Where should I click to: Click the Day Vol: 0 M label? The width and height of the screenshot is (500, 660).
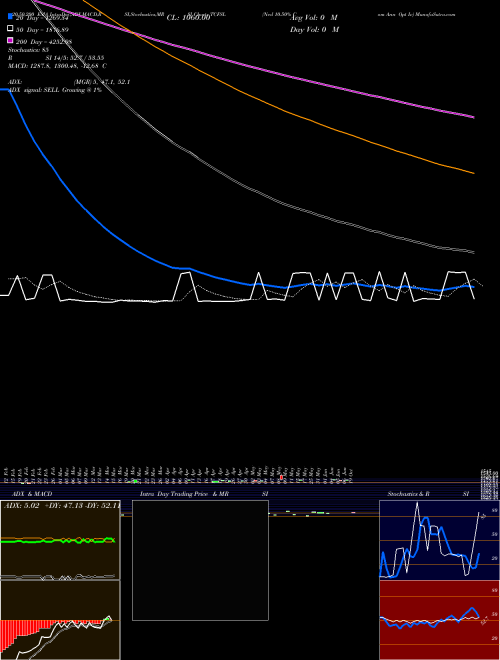click(314, 29)
